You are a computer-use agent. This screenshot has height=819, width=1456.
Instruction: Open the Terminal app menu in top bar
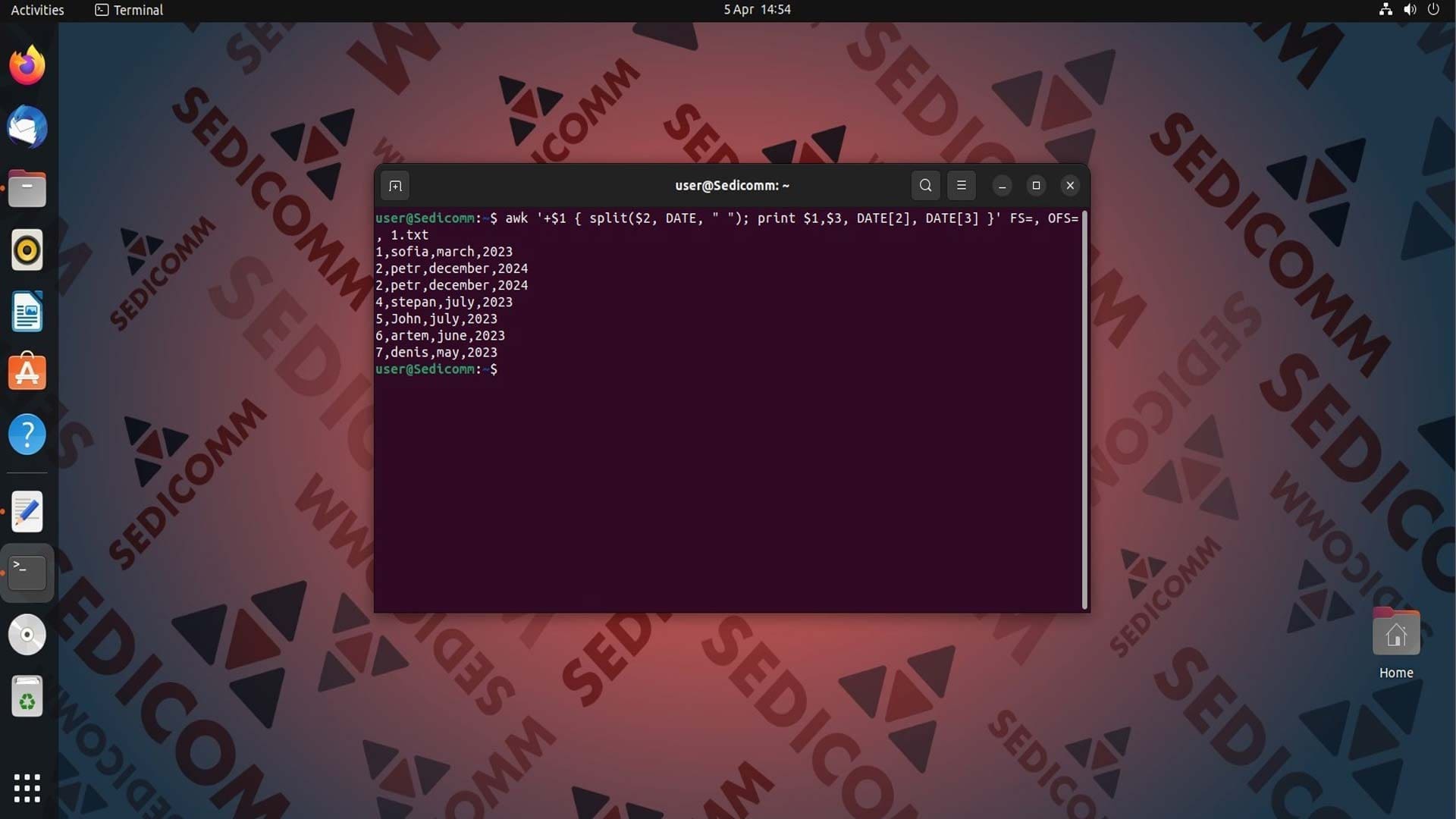click(129, 10)
